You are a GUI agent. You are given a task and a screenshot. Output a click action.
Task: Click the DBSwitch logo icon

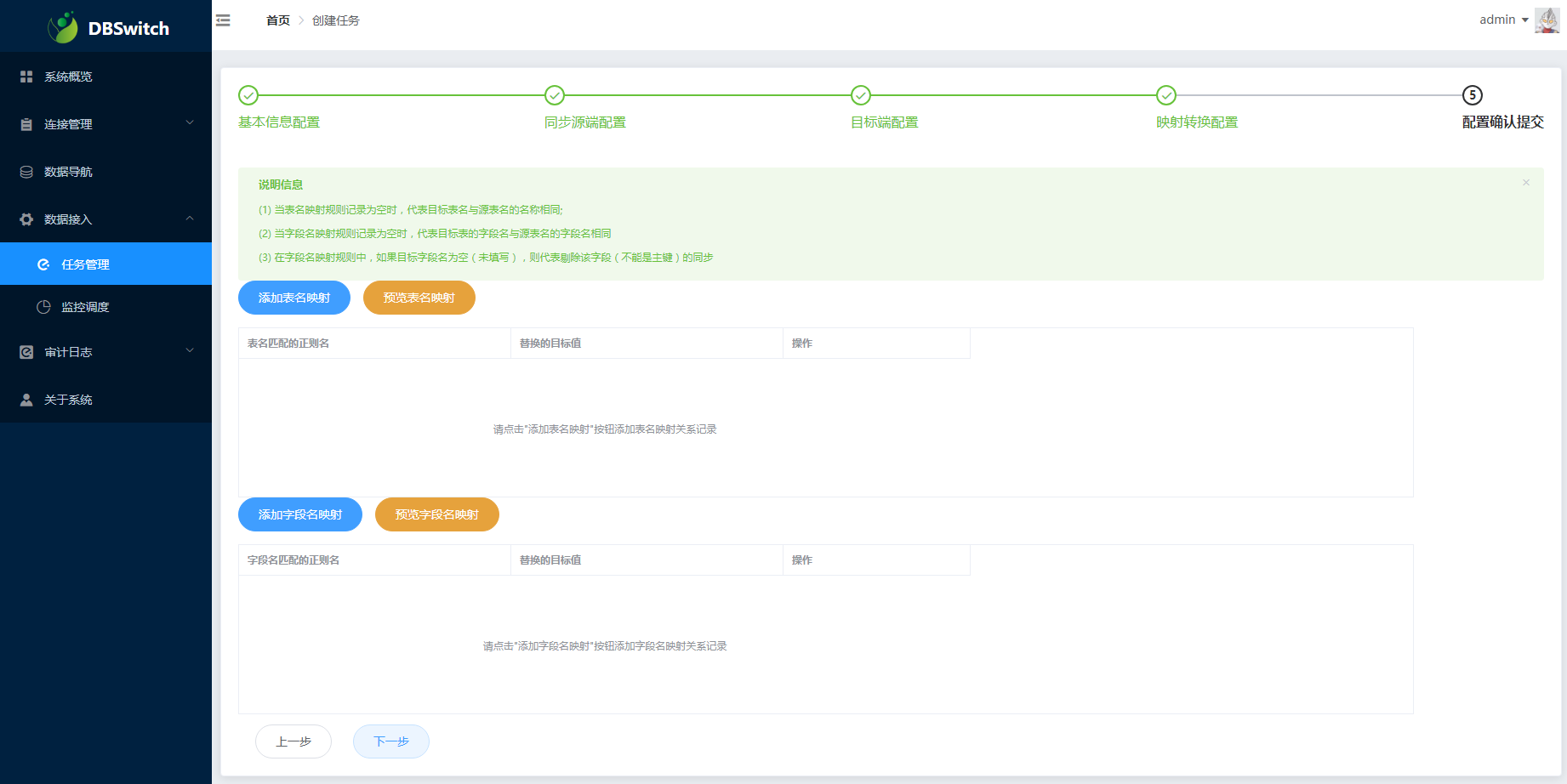pos(63,28)
